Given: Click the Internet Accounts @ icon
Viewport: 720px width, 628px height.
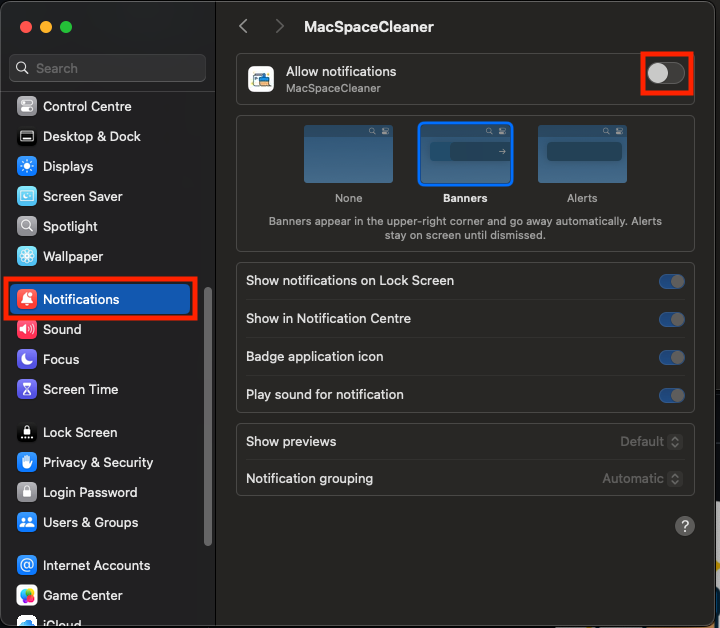Looking at the screenshot, I should click(x=27, y=565).
